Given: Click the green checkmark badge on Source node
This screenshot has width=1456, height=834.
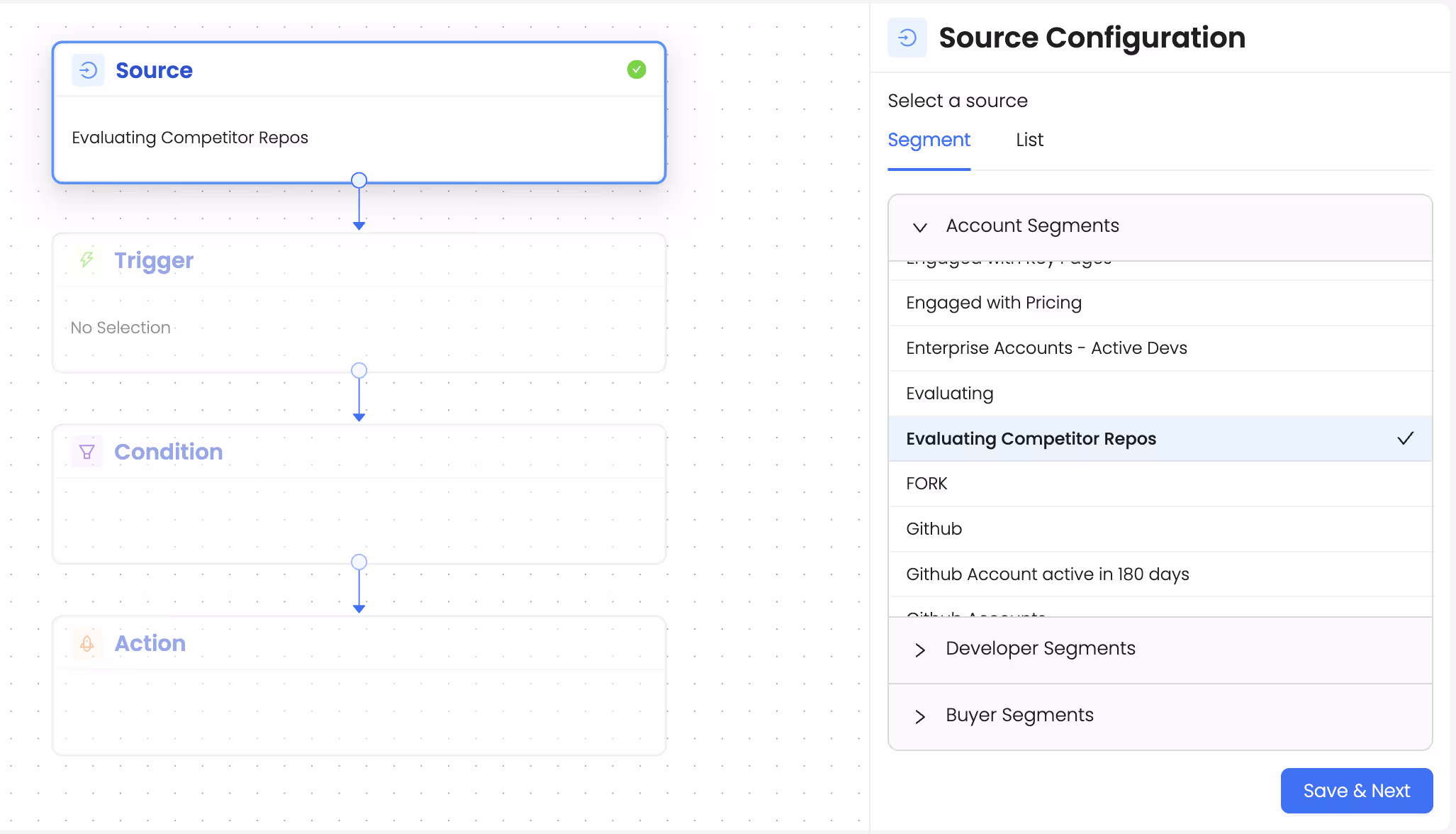Looking at the screenshot, I should [x=636, y=69].
